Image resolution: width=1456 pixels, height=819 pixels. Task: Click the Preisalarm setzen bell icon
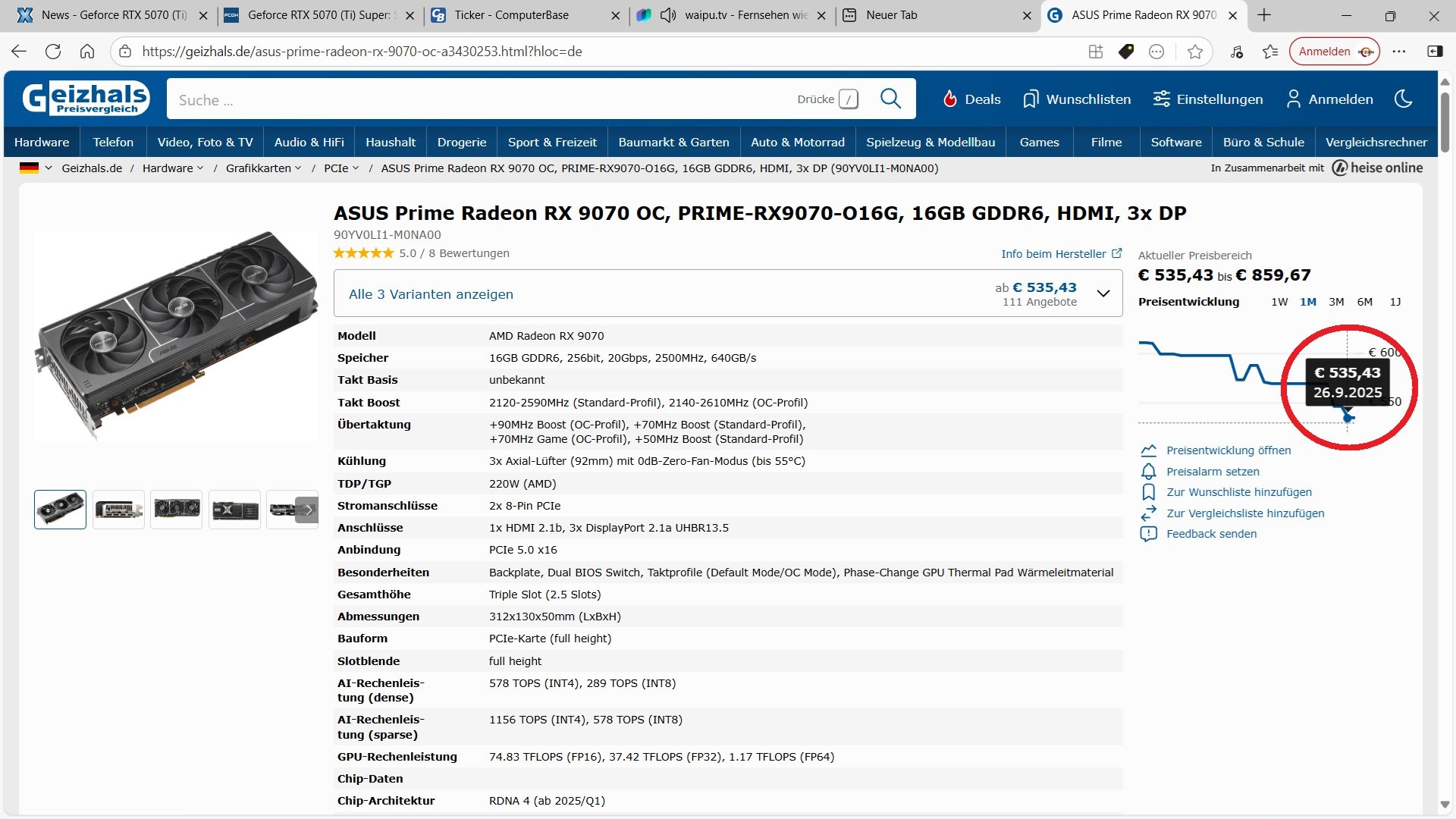coord(1149,472)
